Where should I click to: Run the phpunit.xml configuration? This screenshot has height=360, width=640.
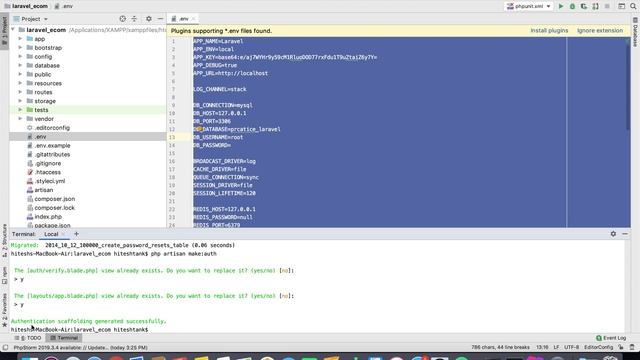(x=561, y=6)
